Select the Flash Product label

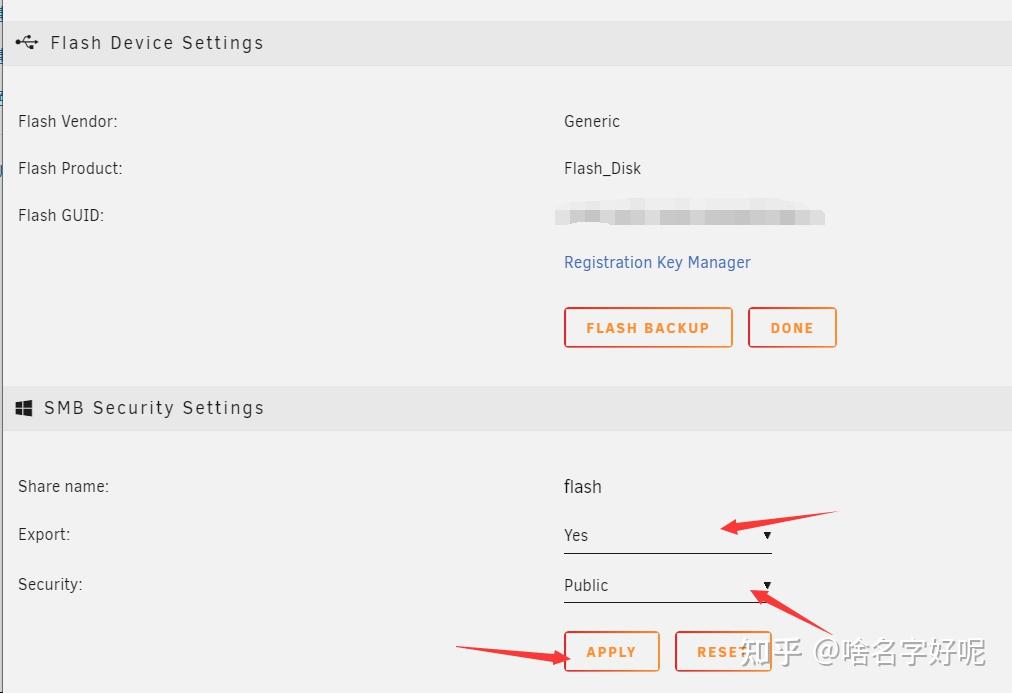[x=70, y=168]
